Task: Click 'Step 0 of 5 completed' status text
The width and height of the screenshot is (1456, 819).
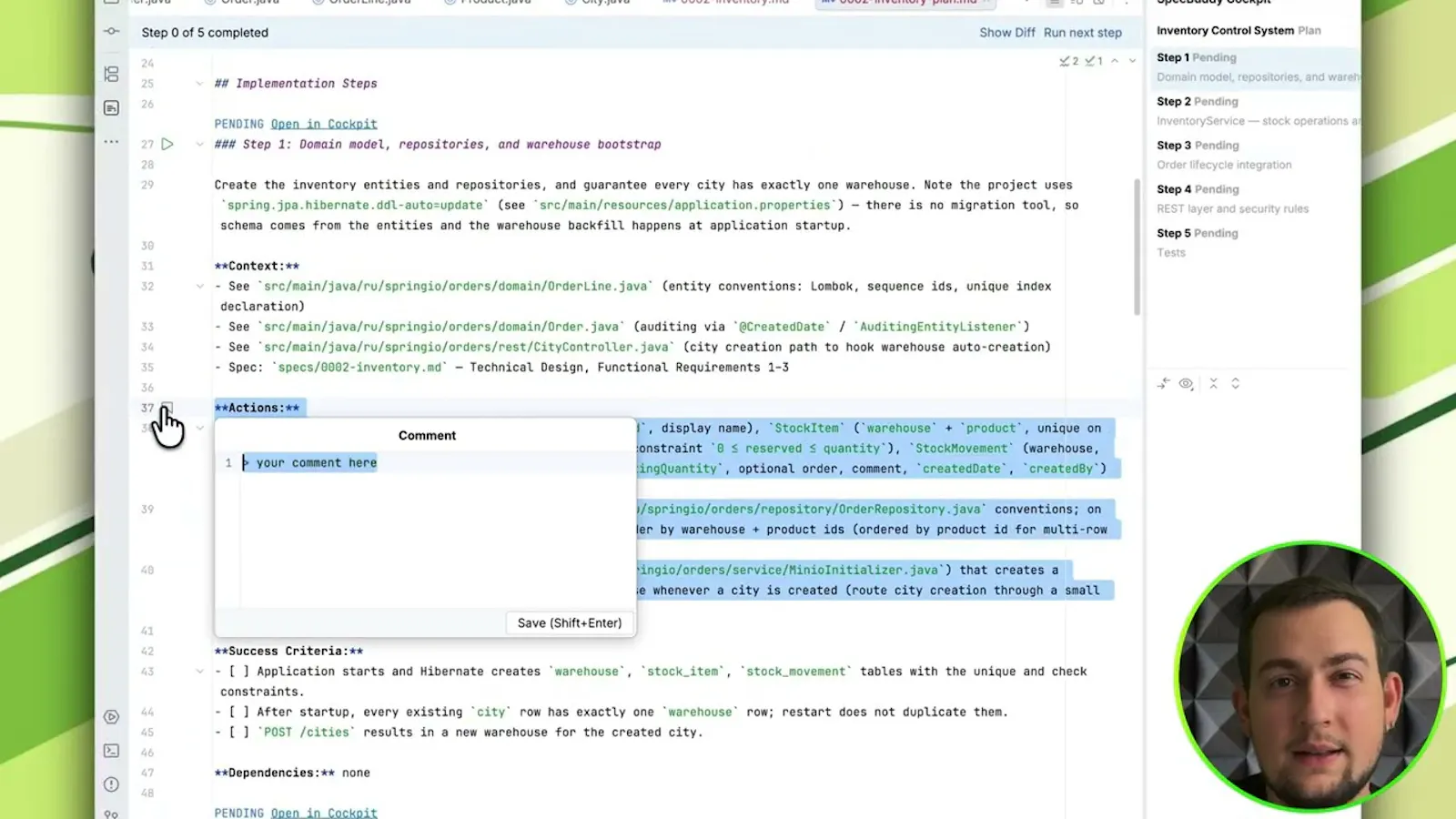Action: (x=205, y=33)
